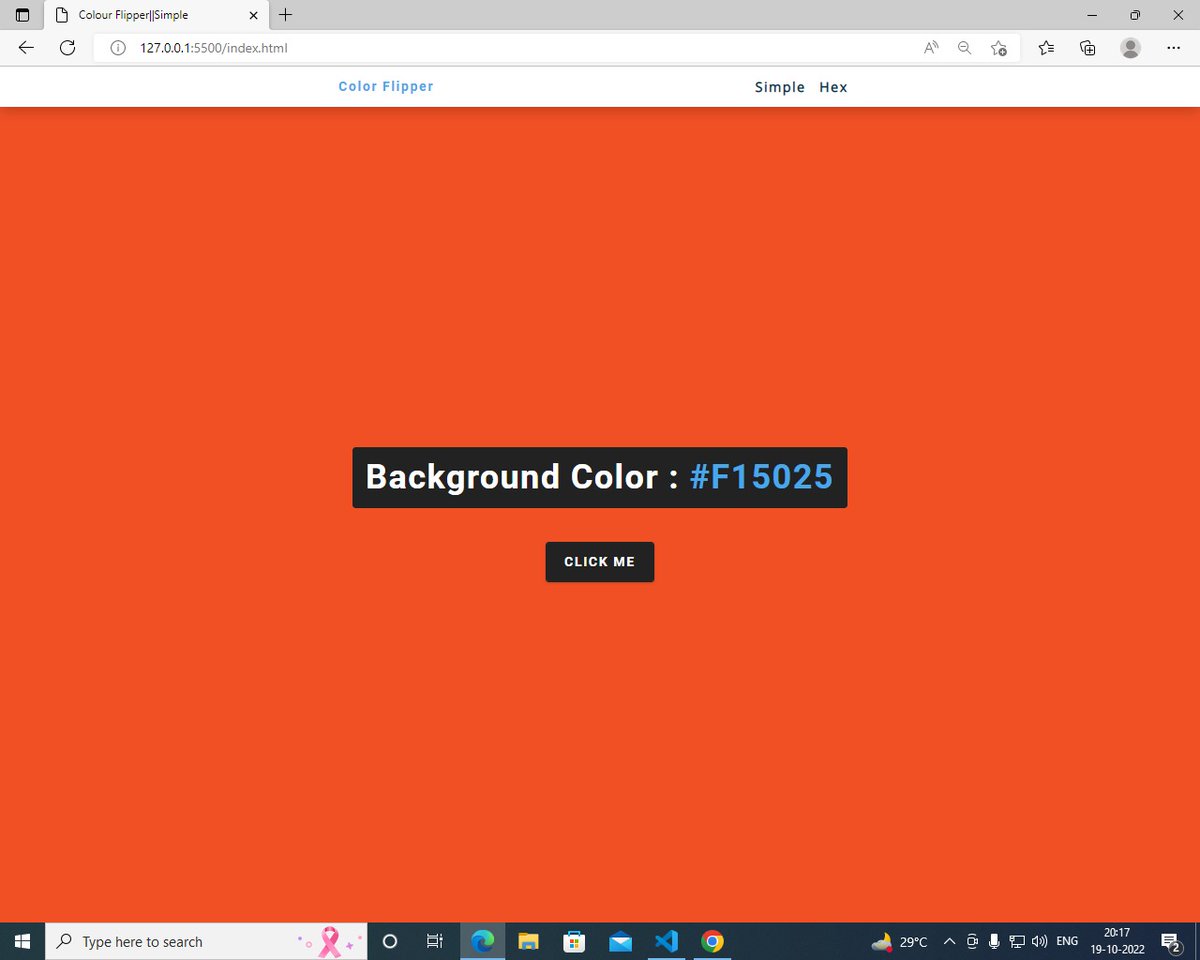Viewport: 1200px width, 960px height.
Task: Open network status tray icon
Action: (1017, 941)
